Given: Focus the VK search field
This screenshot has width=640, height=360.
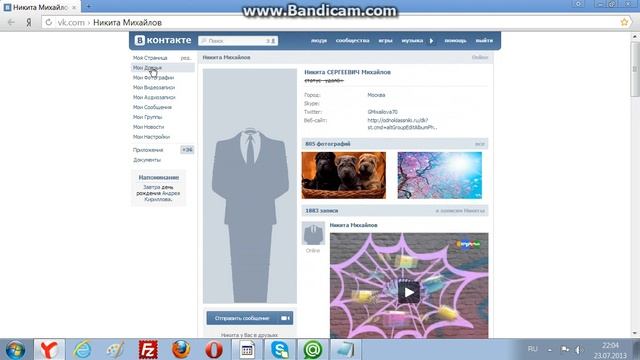Looking at the screenshot, I should click(x=238, y=41).
